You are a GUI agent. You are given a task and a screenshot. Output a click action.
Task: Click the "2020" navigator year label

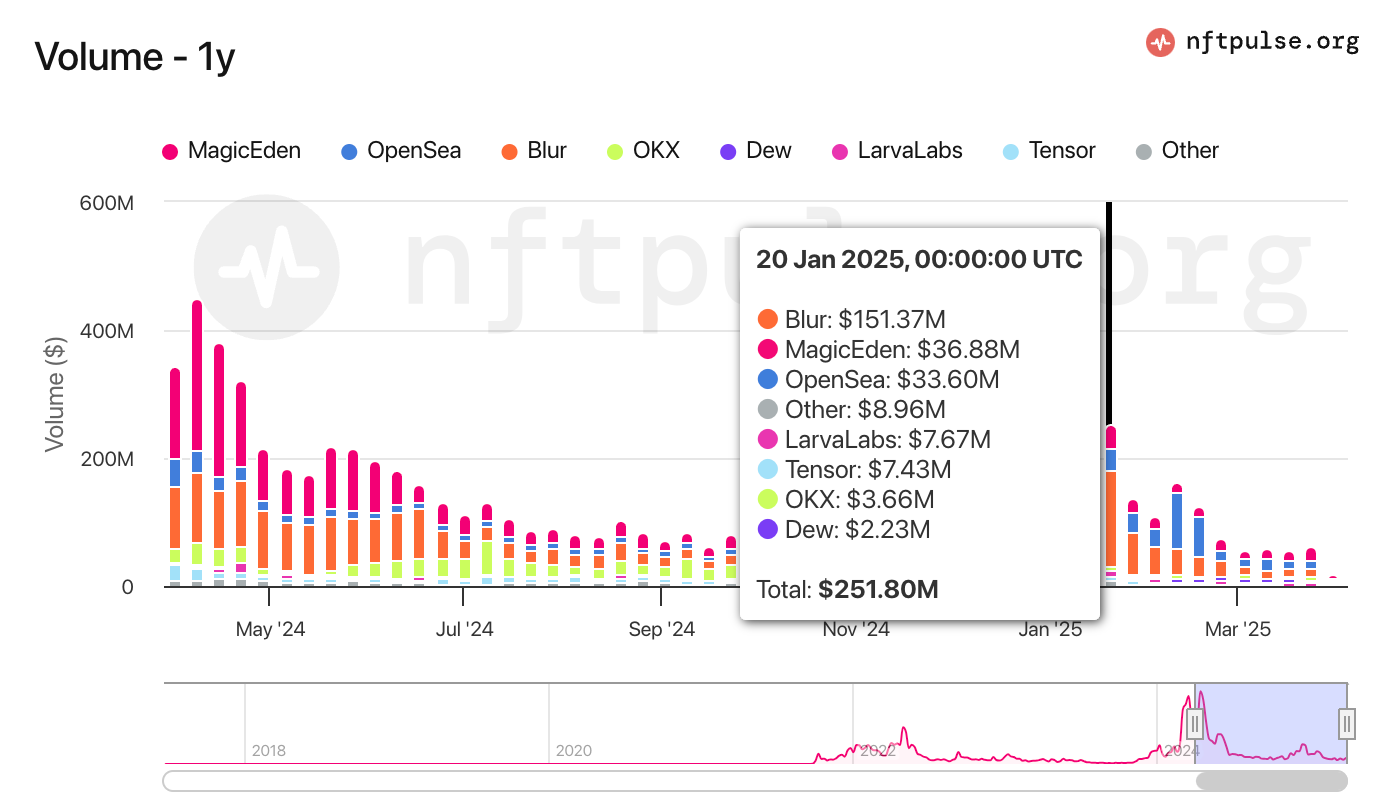(572, 750)
